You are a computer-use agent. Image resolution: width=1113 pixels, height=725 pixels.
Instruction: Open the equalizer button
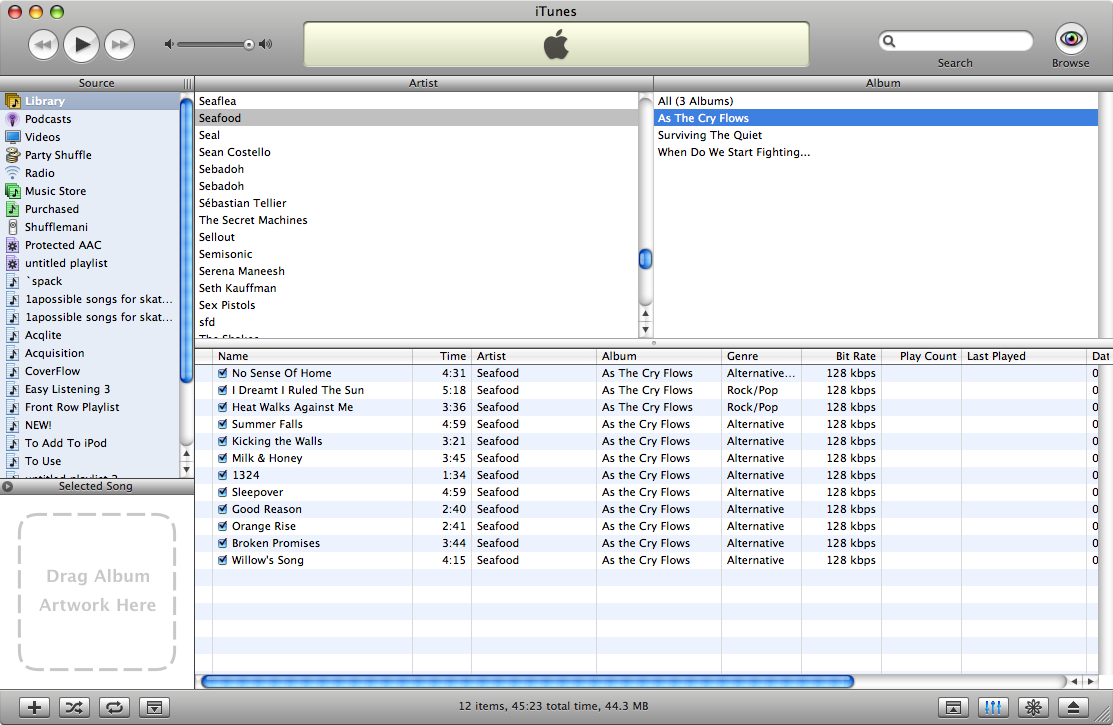click(993, 707)
